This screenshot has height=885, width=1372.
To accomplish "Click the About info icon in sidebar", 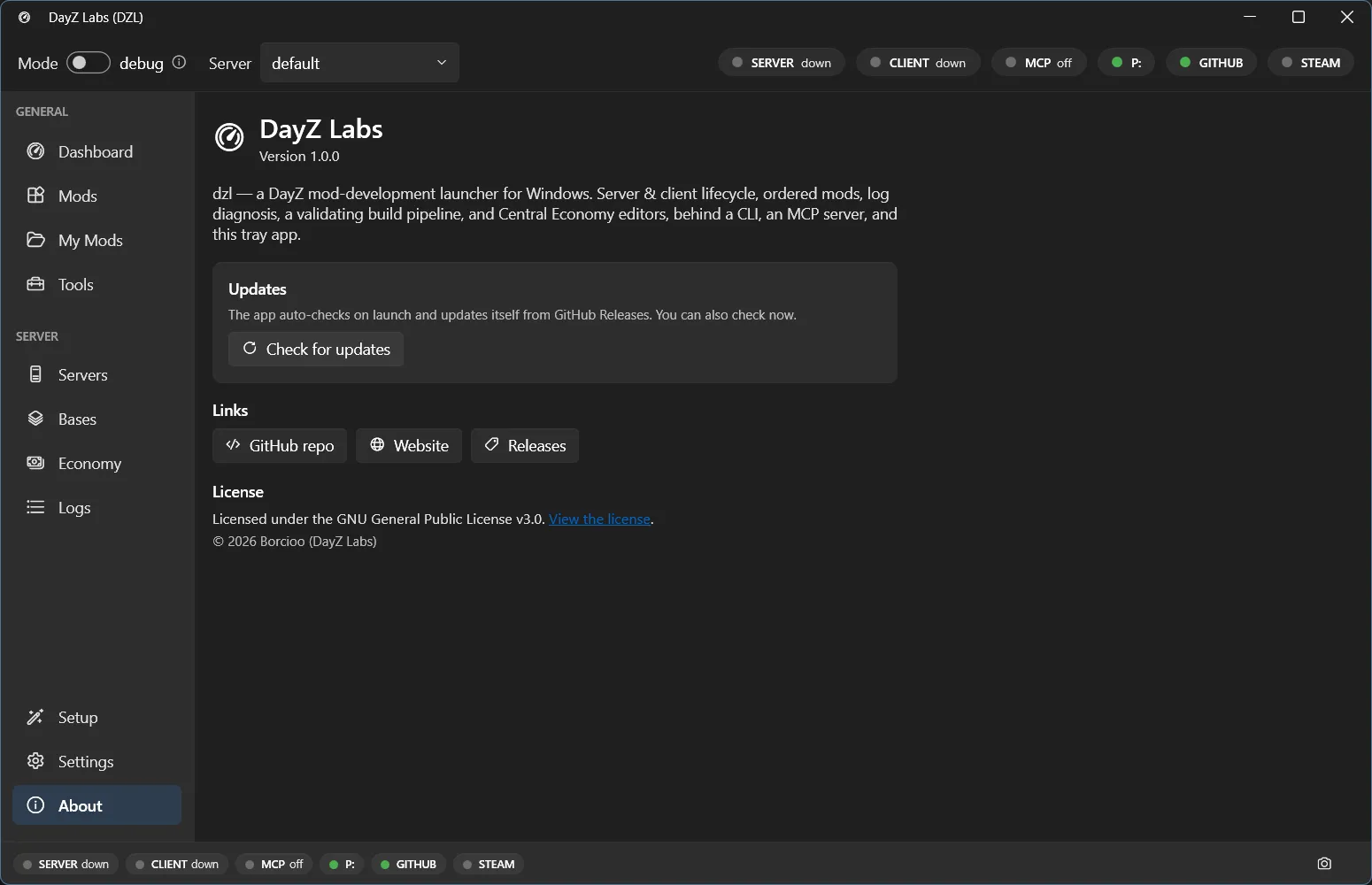I will pos(35,805).
